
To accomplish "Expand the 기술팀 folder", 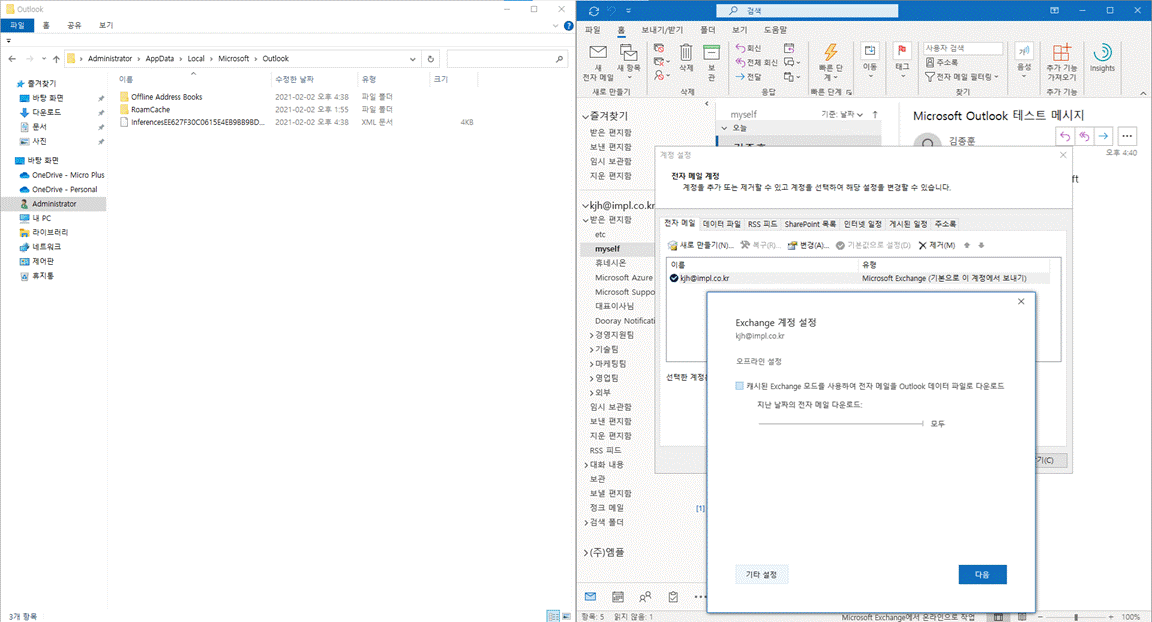I will click(591, 350).
